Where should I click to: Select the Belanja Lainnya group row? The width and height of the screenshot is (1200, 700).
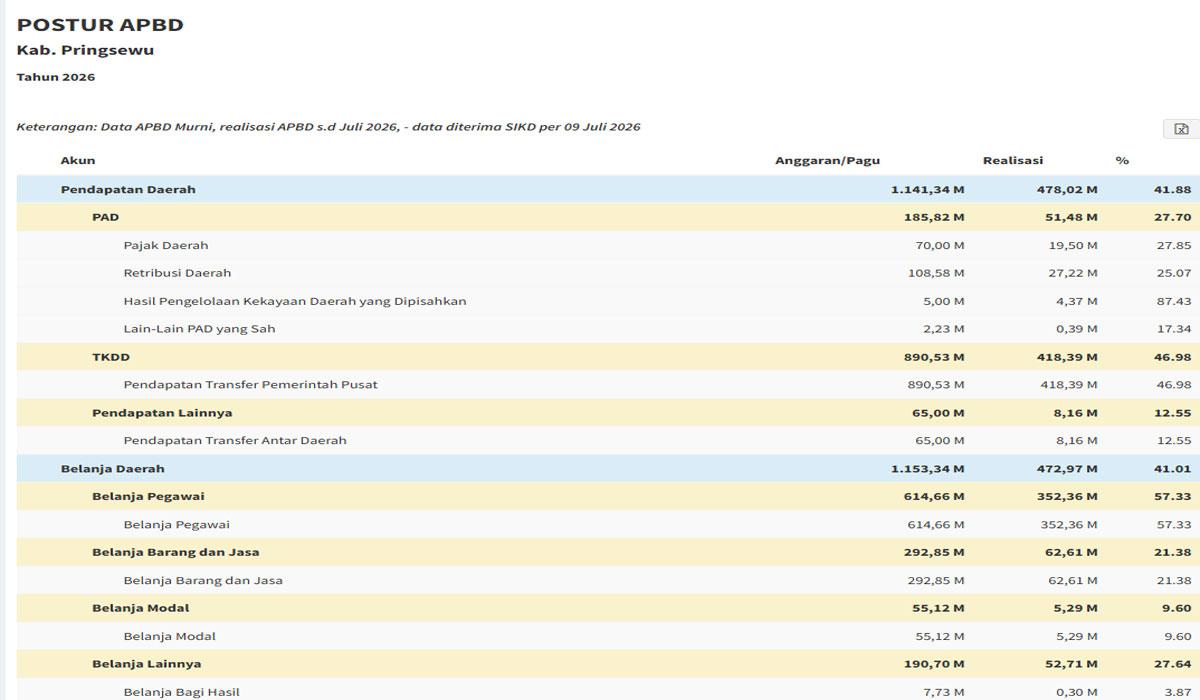point(608,665)
